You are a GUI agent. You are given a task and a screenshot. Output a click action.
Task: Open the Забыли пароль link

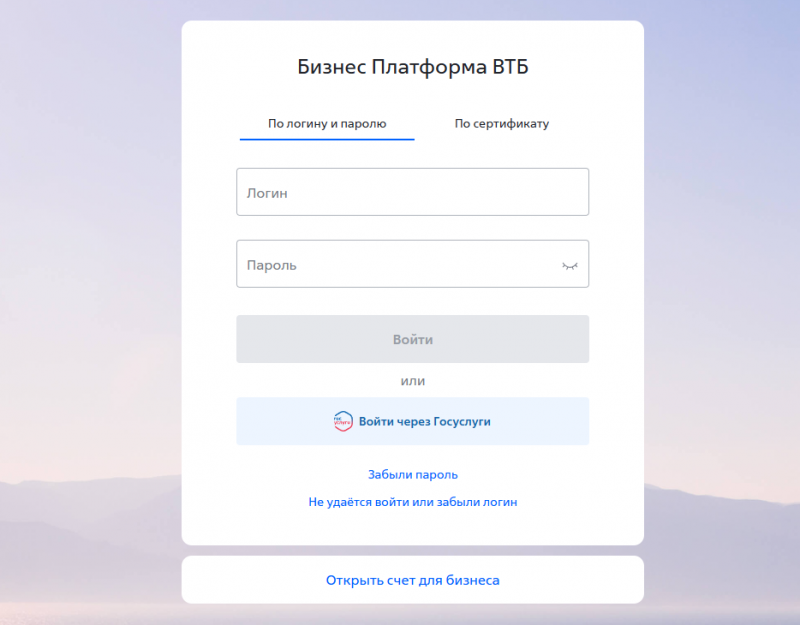412,475
